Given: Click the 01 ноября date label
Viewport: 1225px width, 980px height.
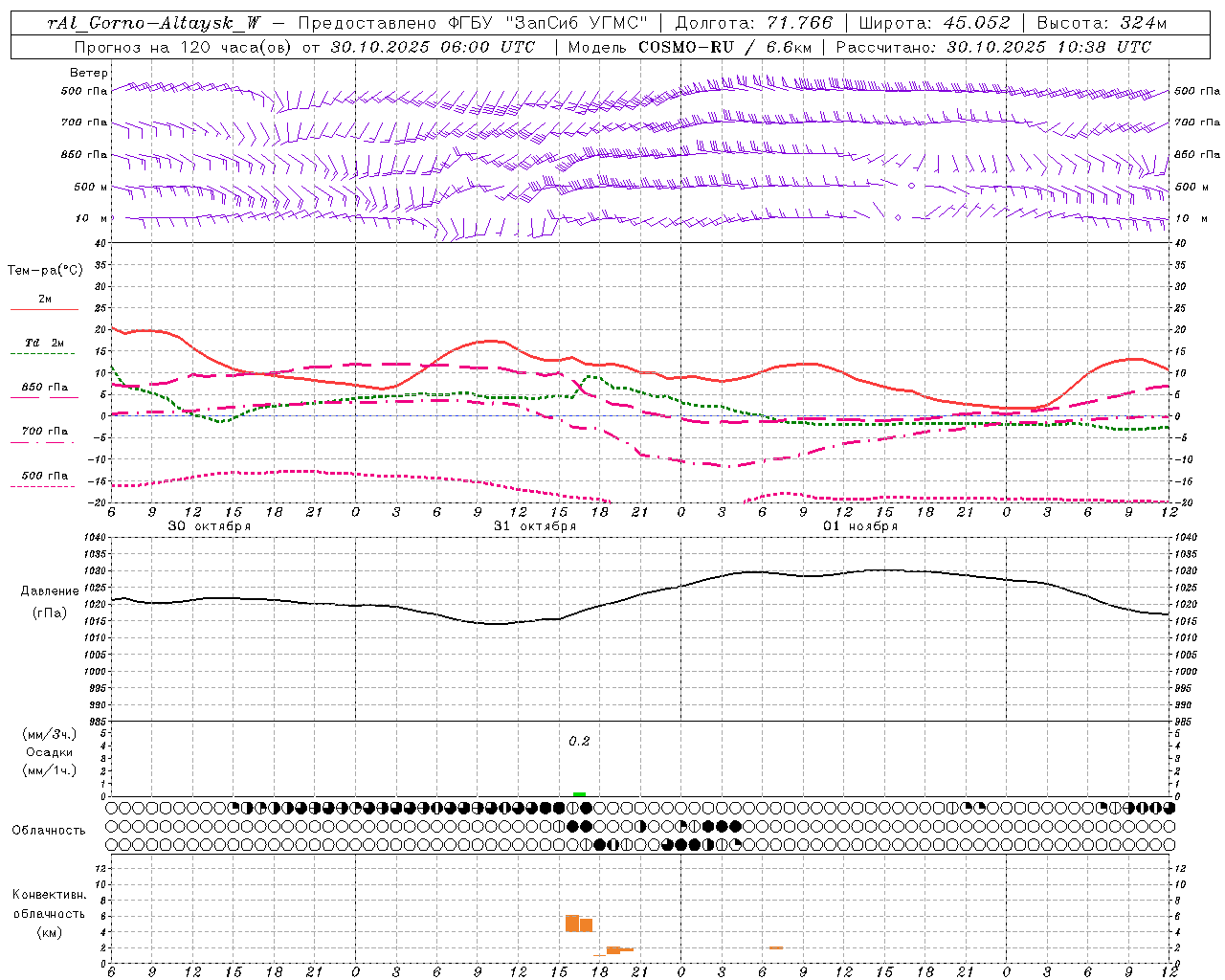Looking at the screenshot, I should click(x=860, y=526).
